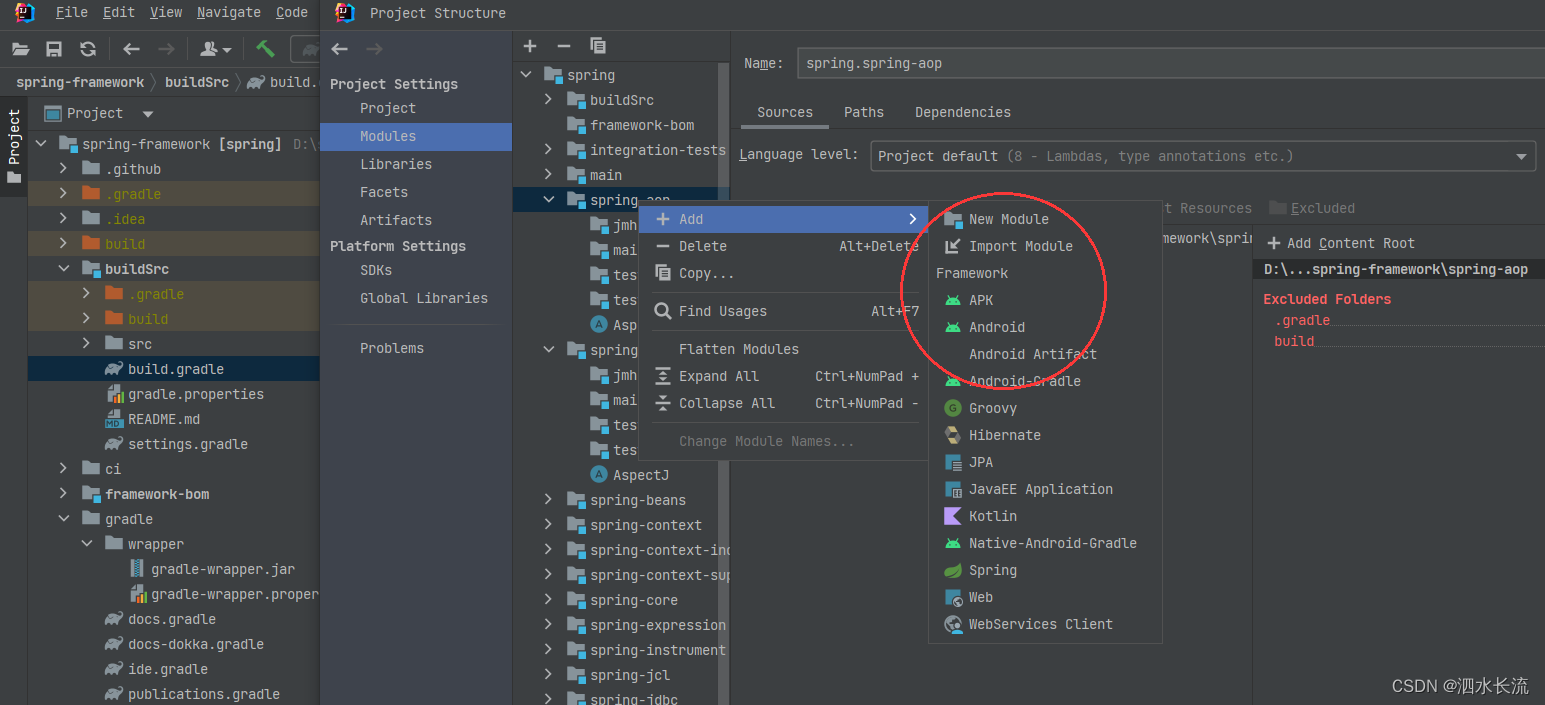Viewport: 1545px width, 705px height.
Task: Click Find Usages in context menu
Action: 784,311
